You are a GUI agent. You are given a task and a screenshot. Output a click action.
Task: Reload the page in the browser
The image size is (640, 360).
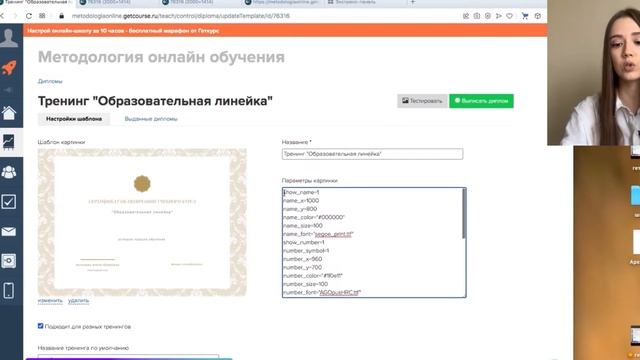(29, 16)
